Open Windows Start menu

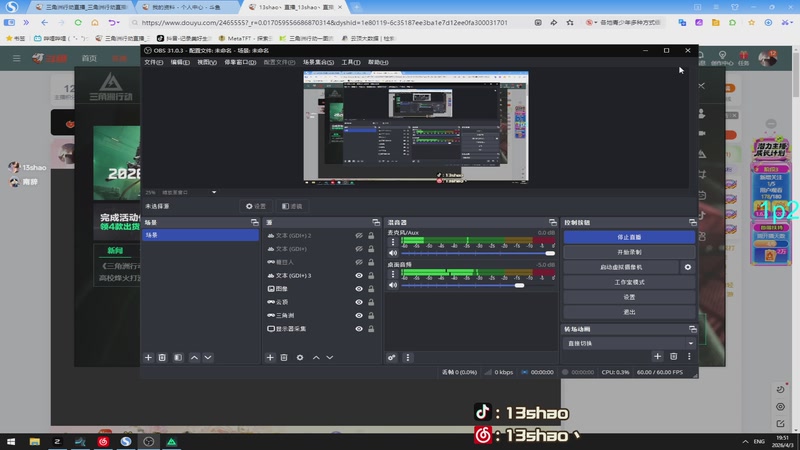(11, 441)
